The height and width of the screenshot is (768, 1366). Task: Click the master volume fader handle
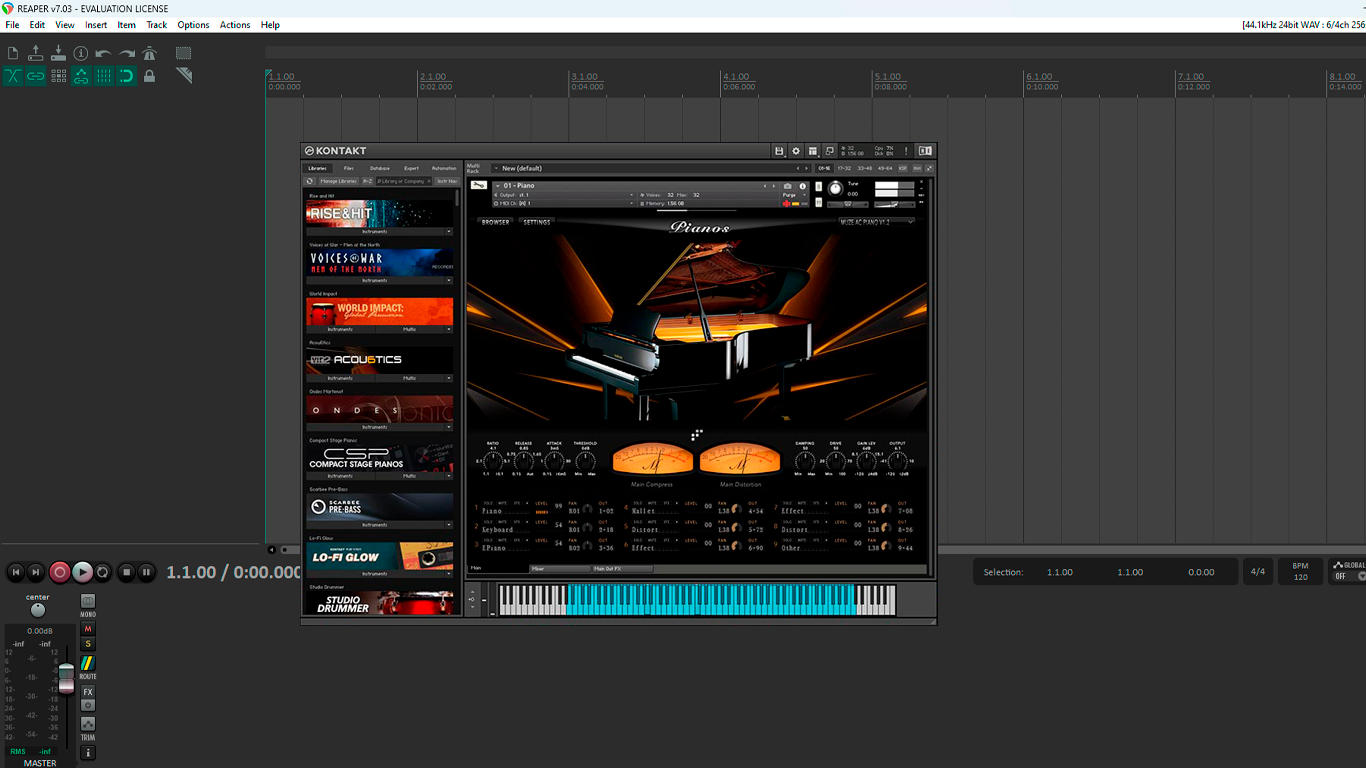pyautogui.click(x=66, y=677)
